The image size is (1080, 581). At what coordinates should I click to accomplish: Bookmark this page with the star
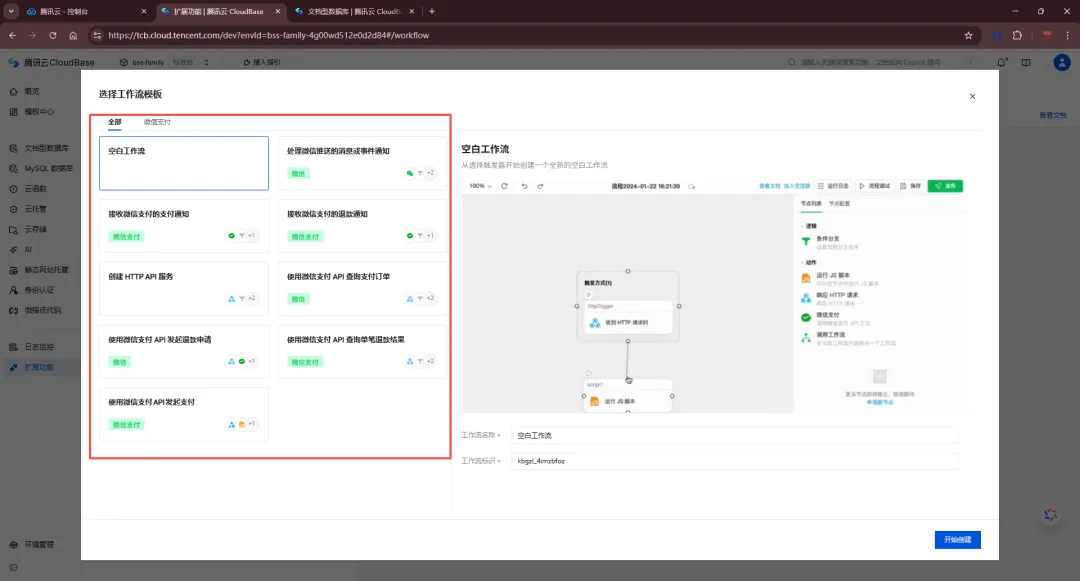(968, 35)
